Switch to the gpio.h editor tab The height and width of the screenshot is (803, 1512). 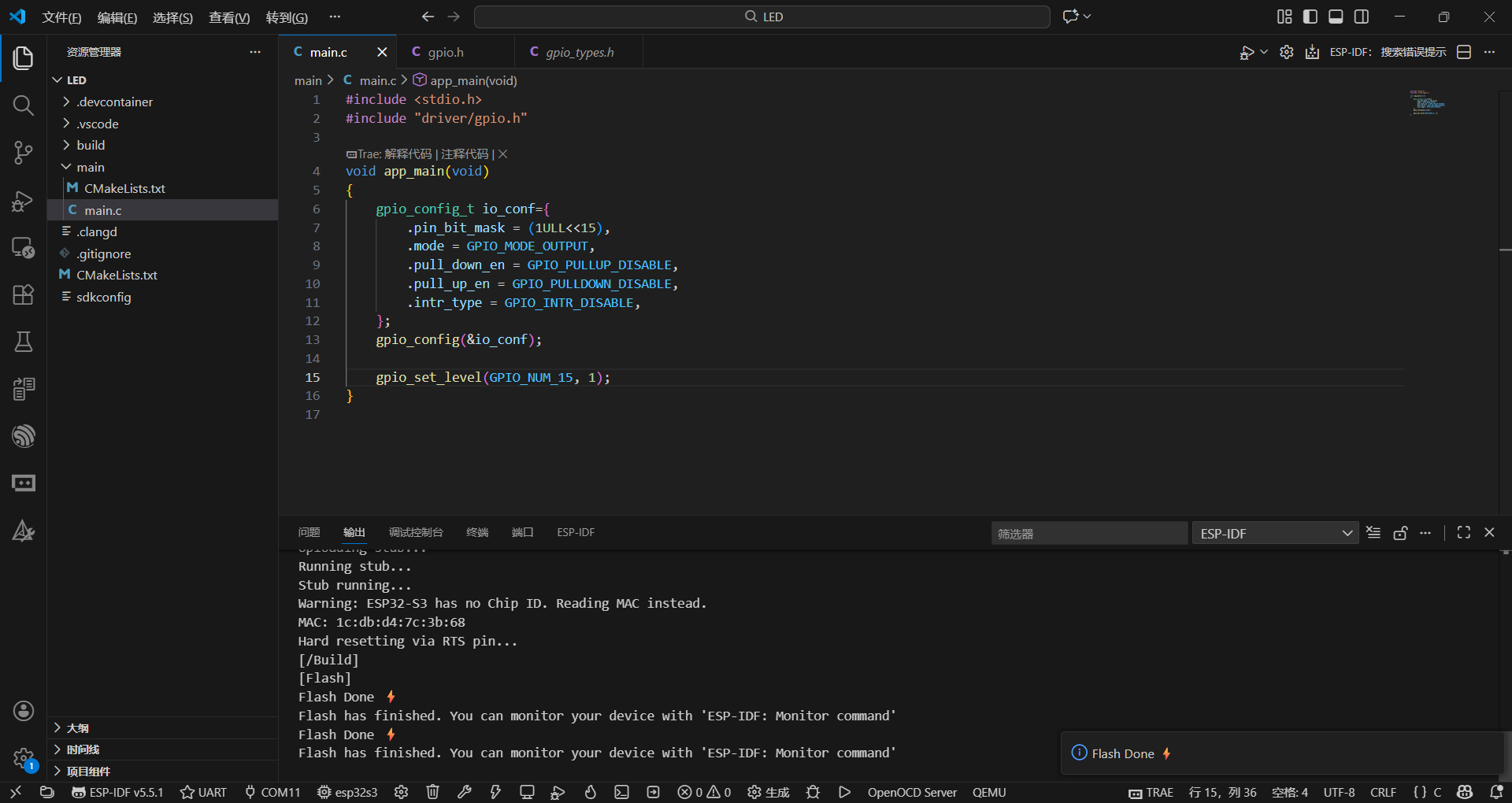coord(455,52)
